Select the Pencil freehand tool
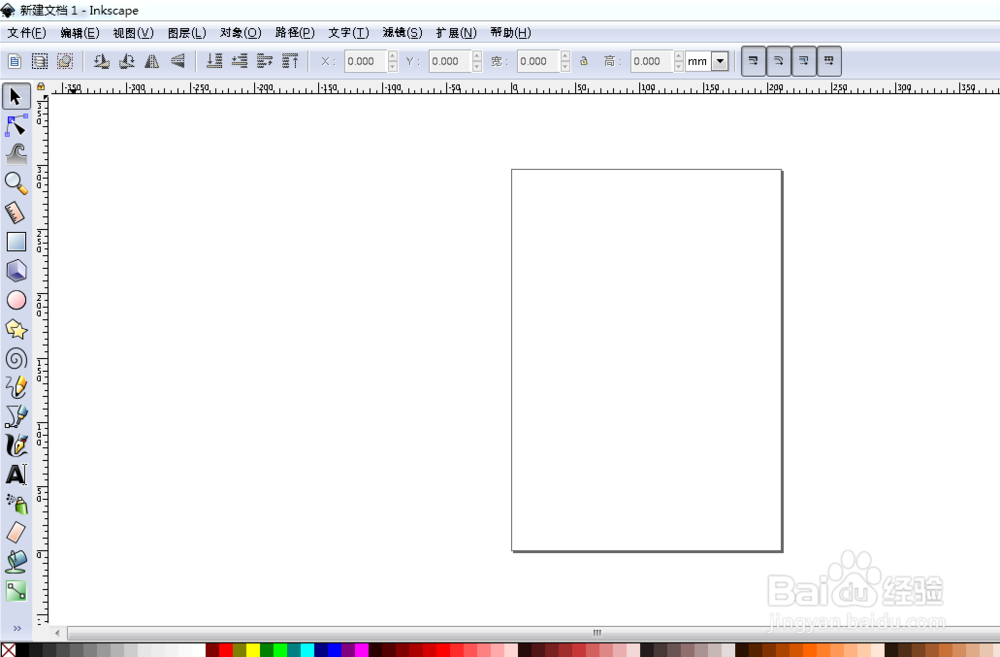1000x657 pixels. tap(16, 387)
